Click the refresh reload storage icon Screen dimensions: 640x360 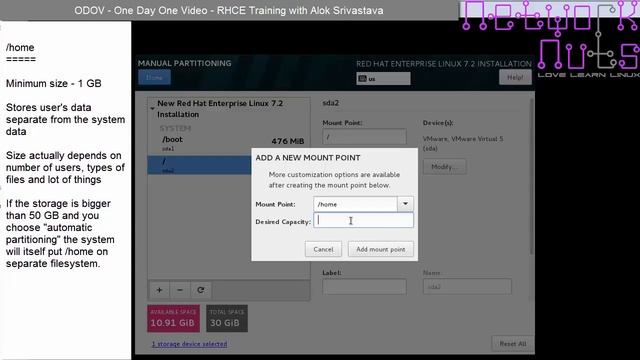[x=200, y=290]
